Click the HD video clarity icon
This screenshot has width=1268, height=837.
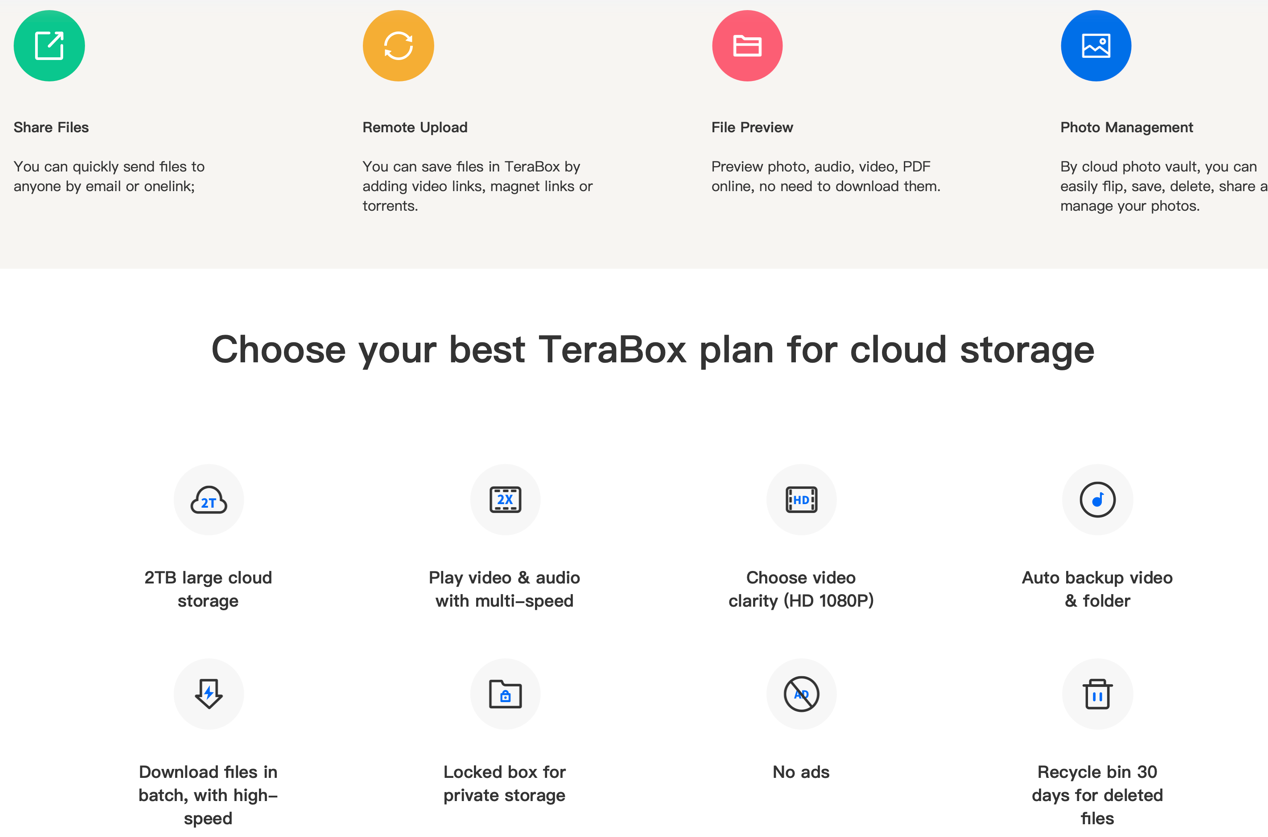click(x=801, y=499)
